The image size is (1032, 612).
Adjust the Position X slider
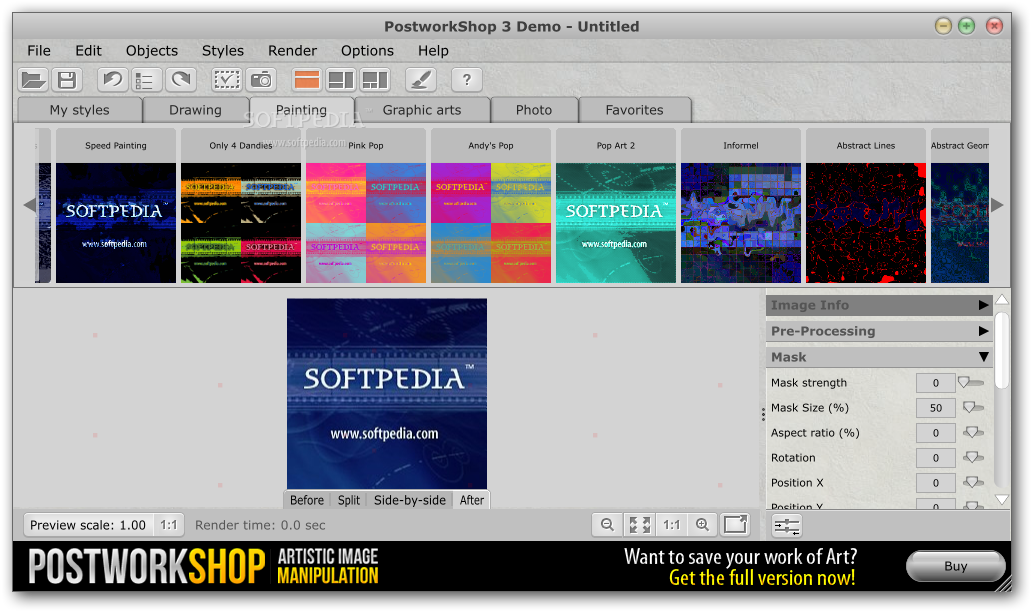973,482
